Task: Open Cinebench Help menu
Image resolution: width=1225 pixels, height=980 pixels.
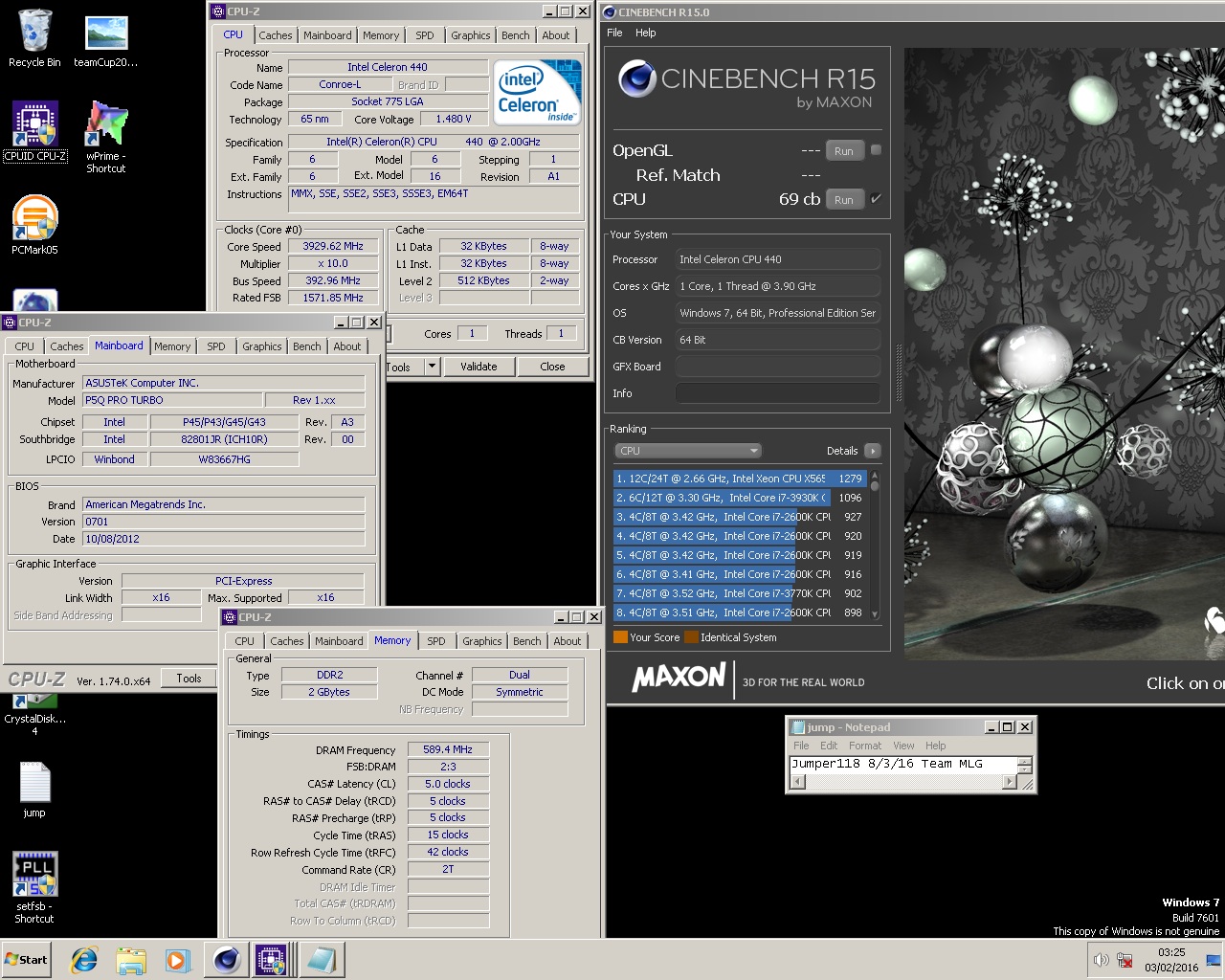Action: 646,33
